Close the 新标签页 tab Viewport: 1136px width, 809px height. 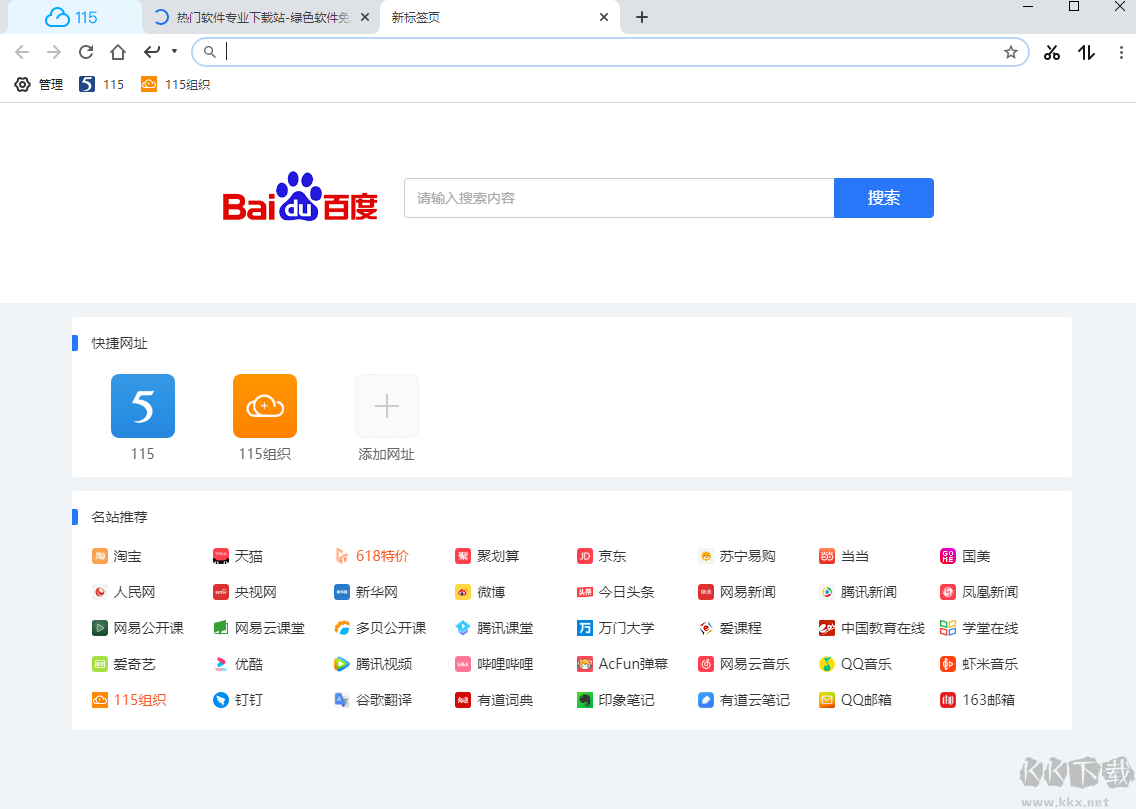click(x=604, y=17)
